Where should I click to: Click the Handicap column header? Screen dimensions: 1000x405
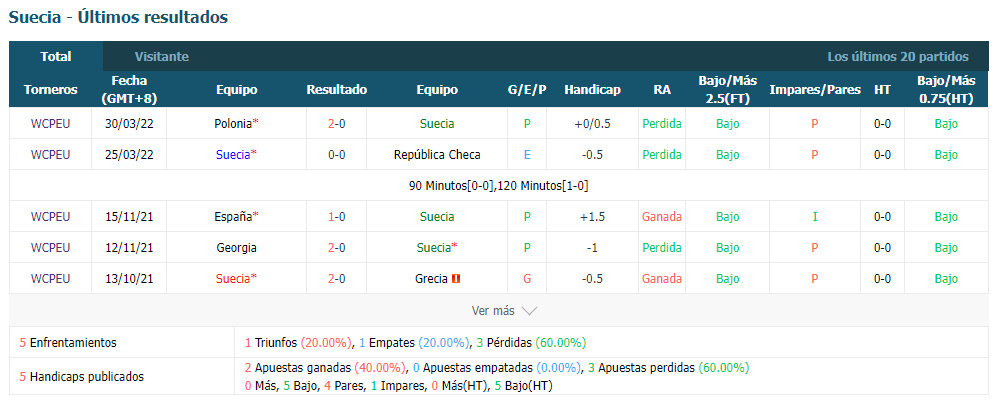pyautogui.click(x=592, y=90)
